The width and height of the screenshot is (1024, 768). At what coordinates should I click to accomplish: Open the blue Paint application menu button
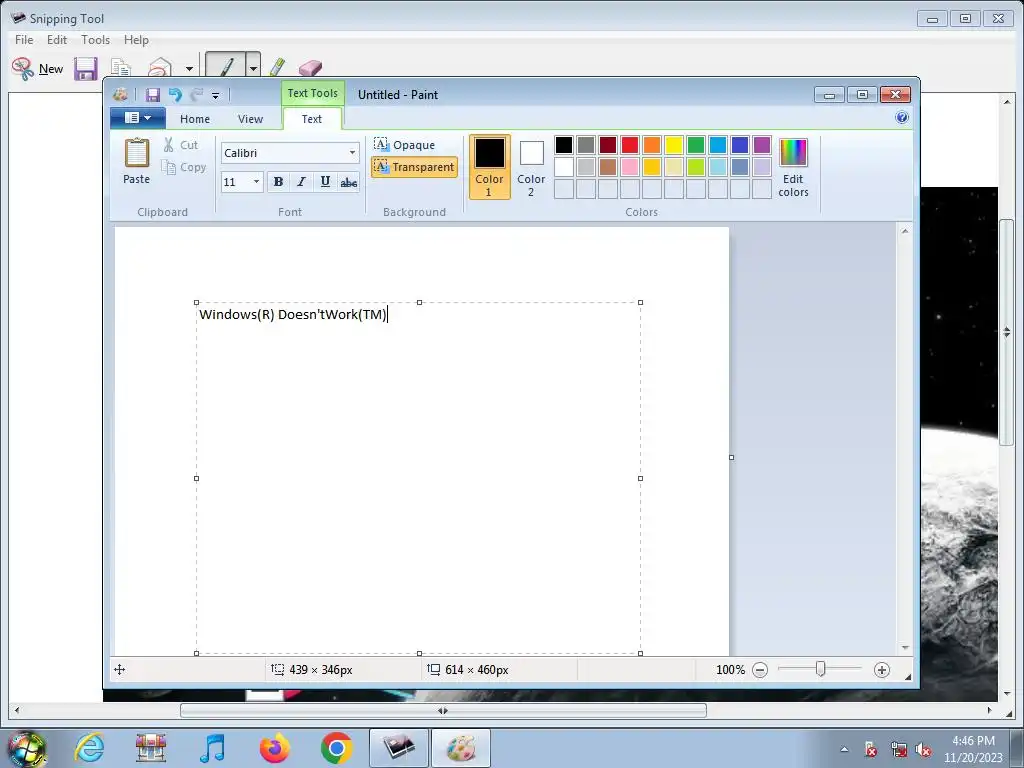(x=138, y=118)
